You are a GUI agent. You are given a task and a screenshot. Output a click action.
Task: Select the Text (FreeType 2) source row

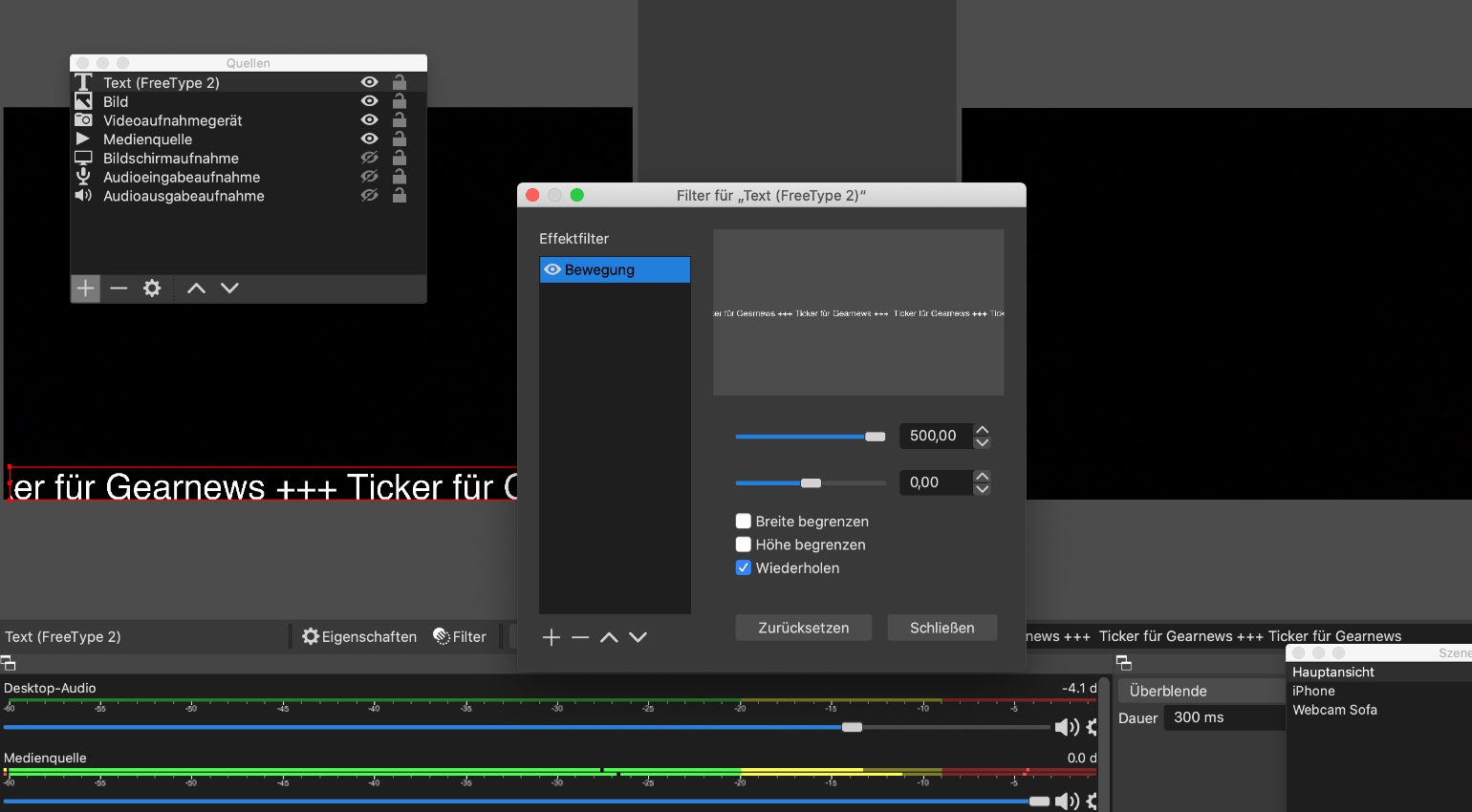(249, 82)
